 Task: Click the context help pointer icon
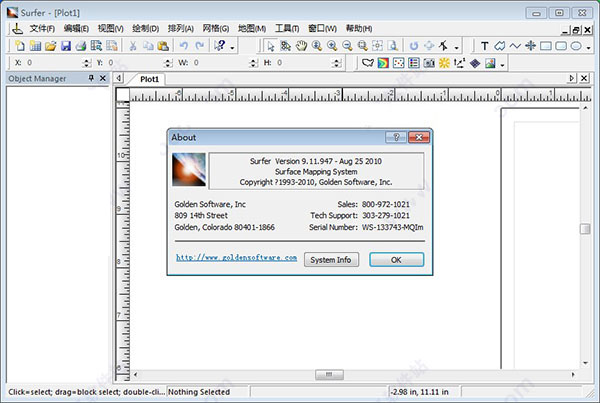pyautogui.click(x=220, y=46)
